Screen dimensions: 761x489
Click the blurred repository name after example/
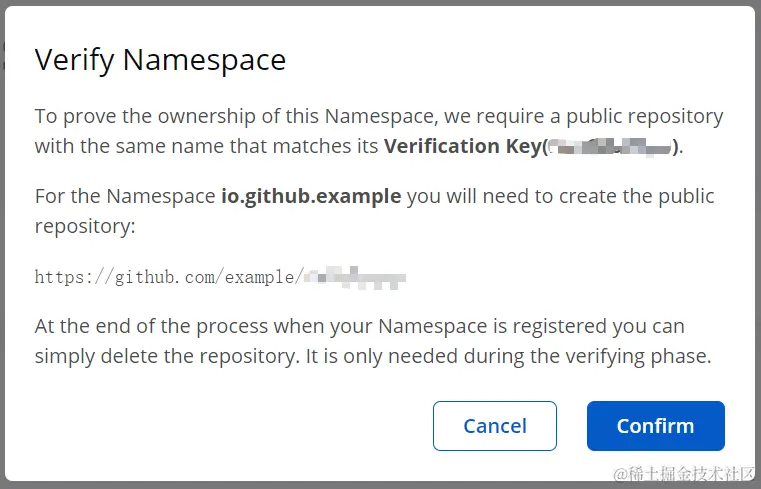pyautogui.click(x=355, y=277)
